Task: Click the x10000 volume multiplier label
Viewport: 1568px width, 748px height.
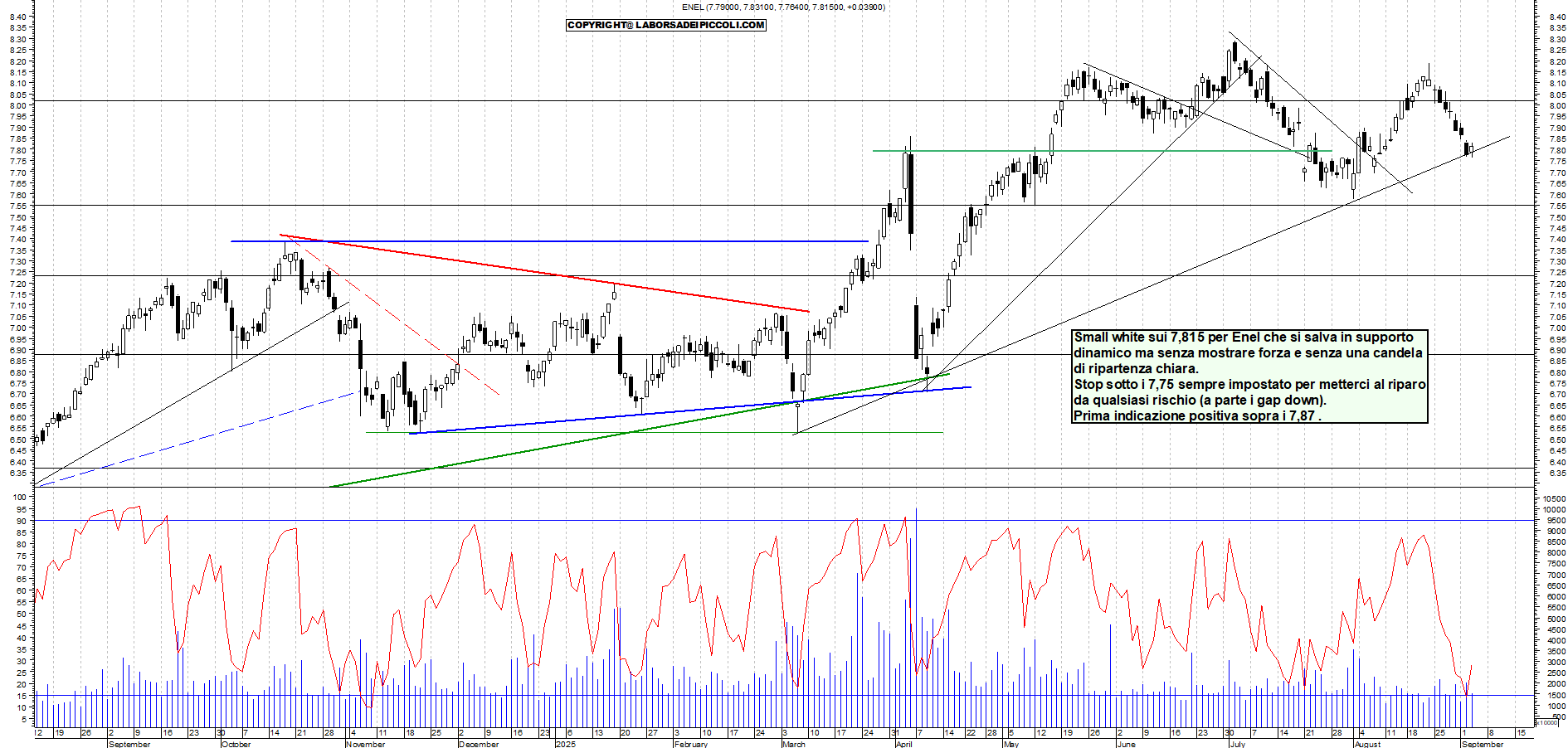Action: pos(1547,722)
